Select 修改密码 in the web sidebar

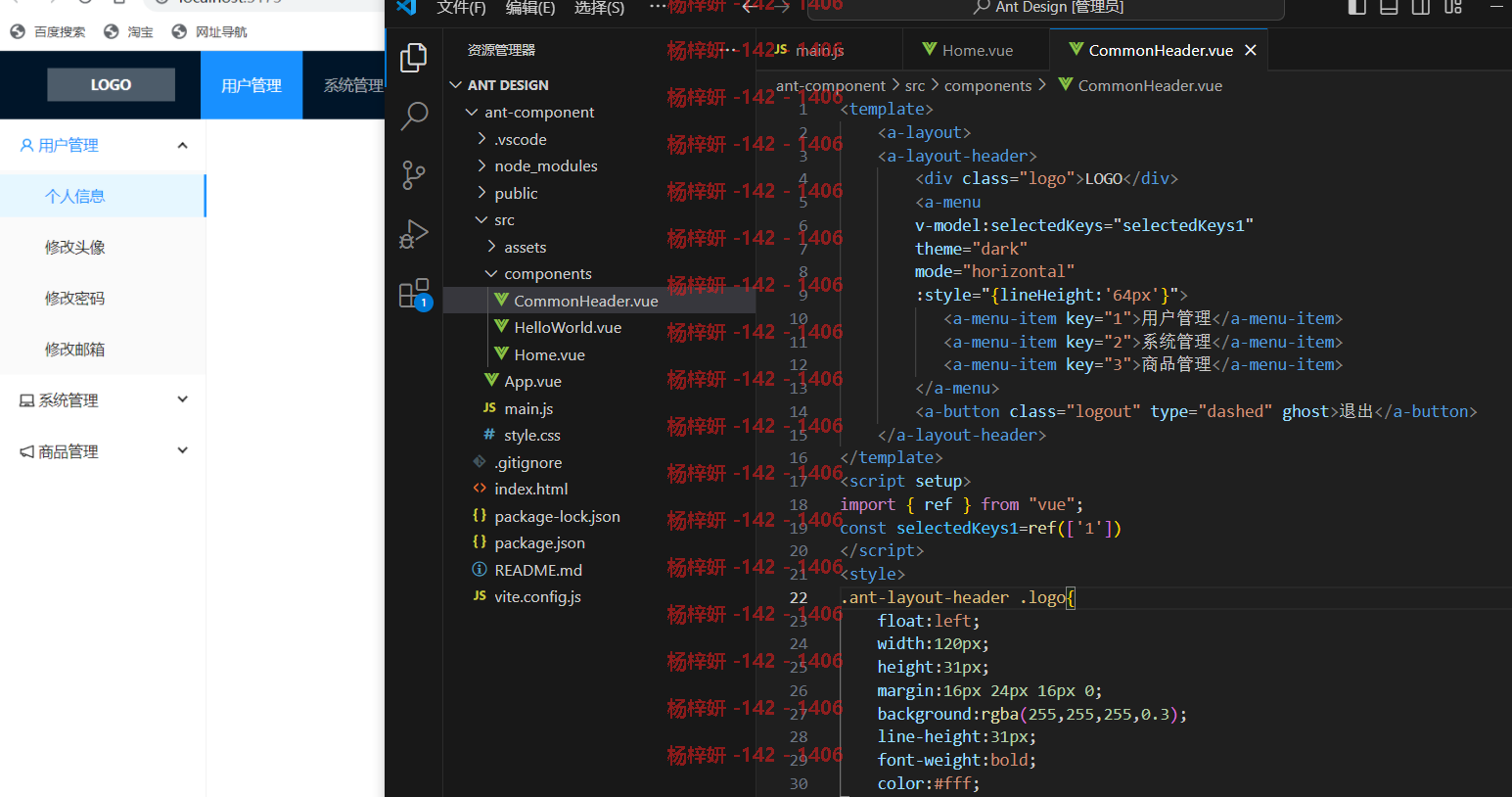[103, 298]
